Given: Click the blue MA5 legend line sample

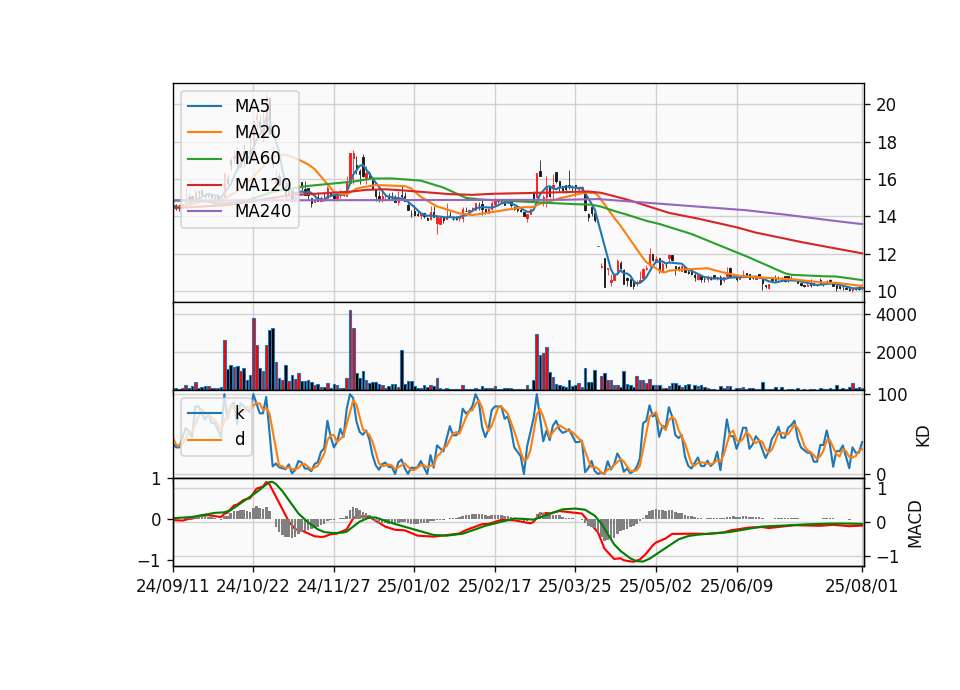Looking at the screenshot, I should [204, 106].
